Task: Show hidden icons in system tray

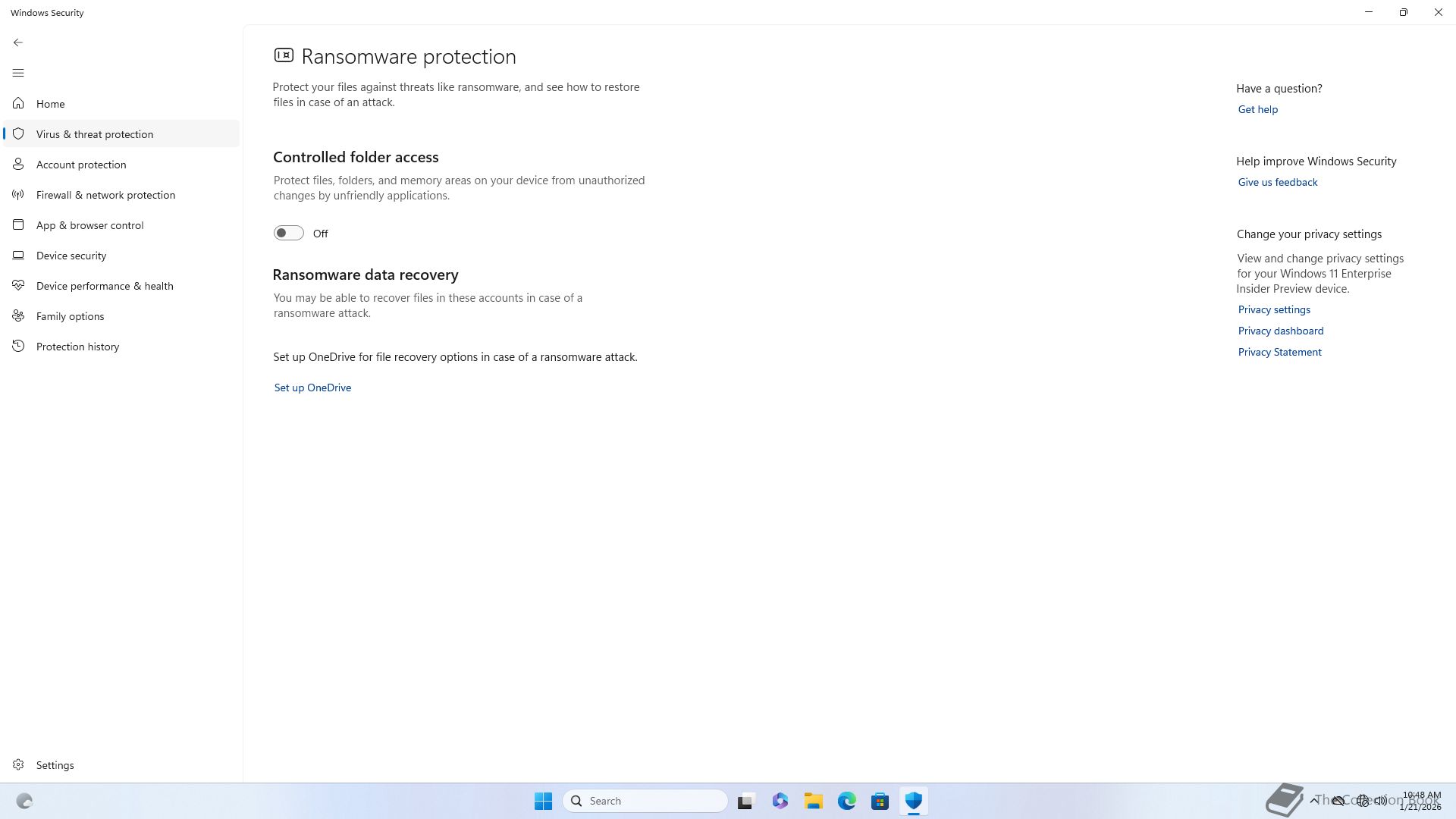Action: 1314,800
